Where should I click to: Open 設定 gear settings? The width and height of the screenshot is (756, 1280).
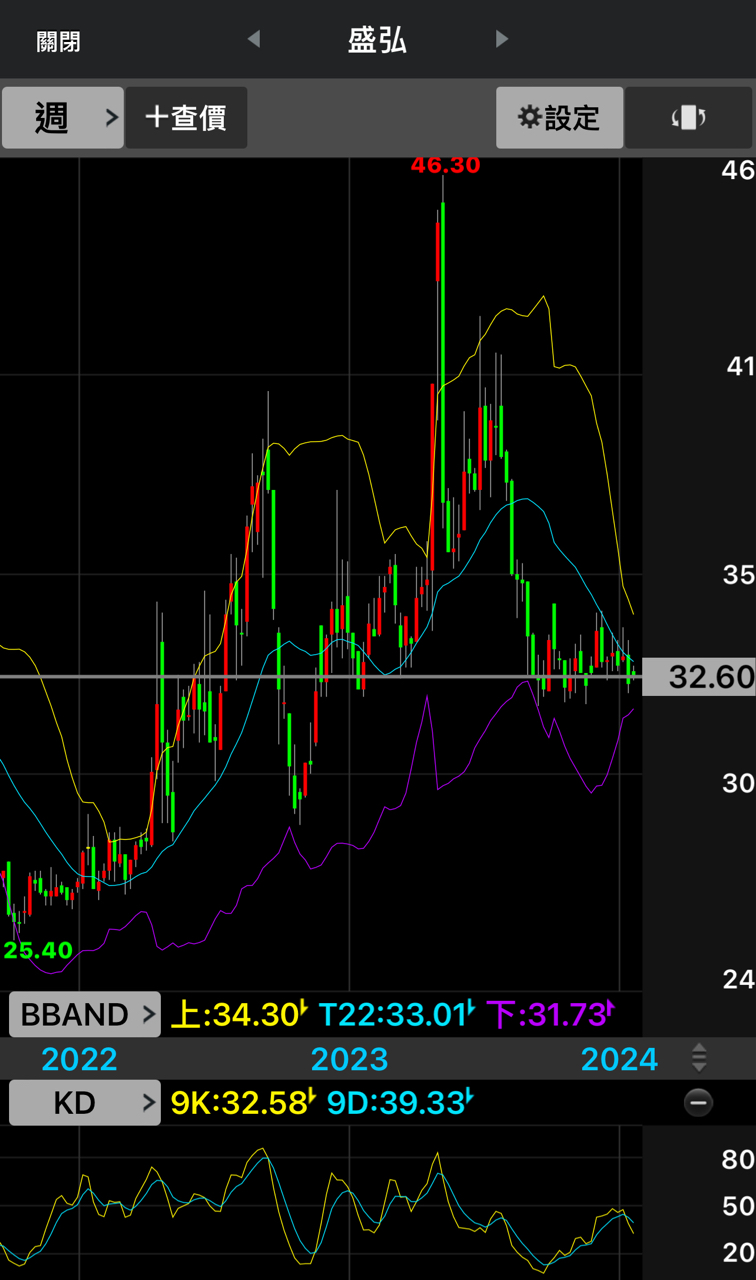click(560, 118)
